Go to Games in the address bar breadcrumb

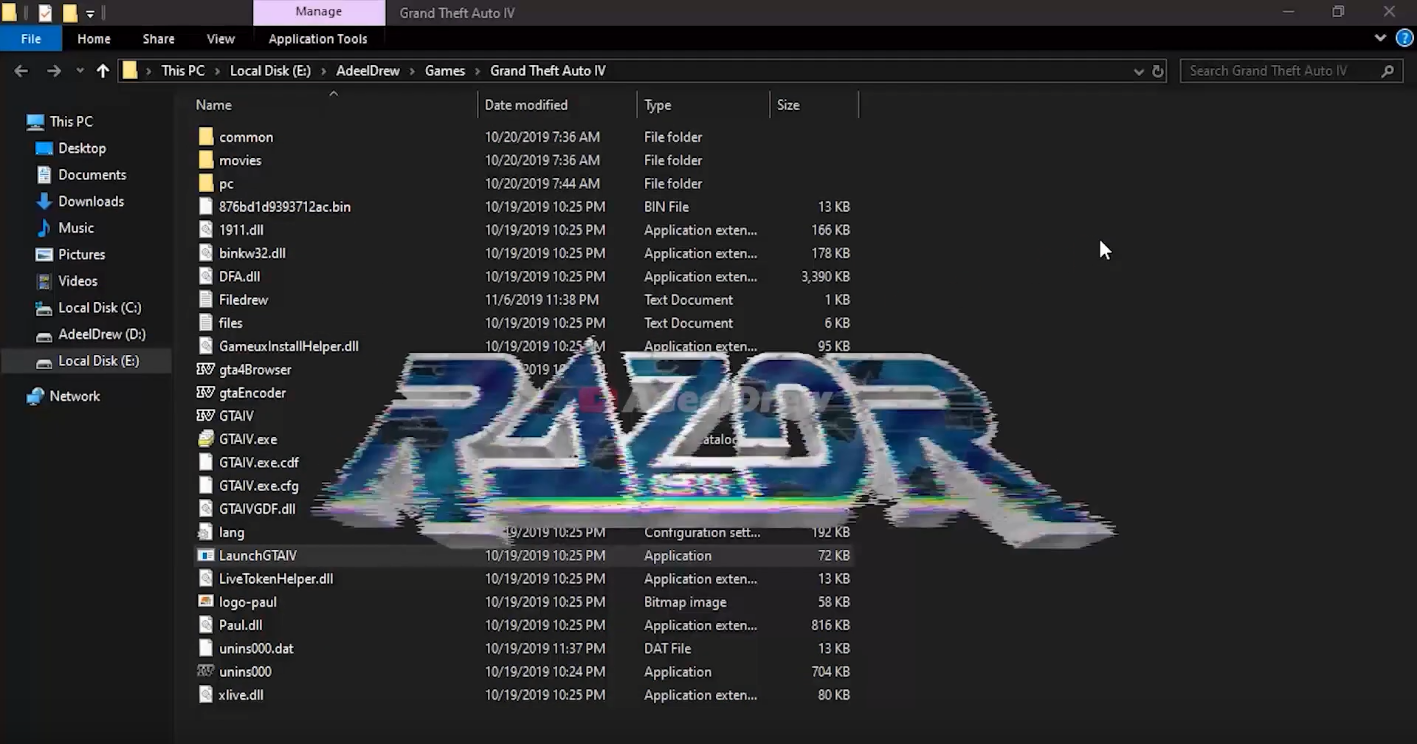[445, 71]
